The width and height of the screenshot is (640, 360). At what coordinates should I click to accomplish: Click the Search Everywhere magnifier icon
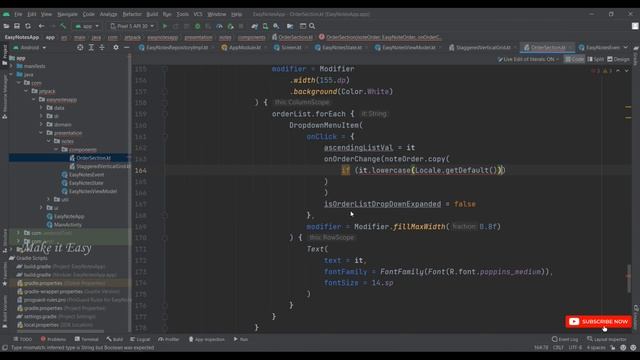point(312,26)
